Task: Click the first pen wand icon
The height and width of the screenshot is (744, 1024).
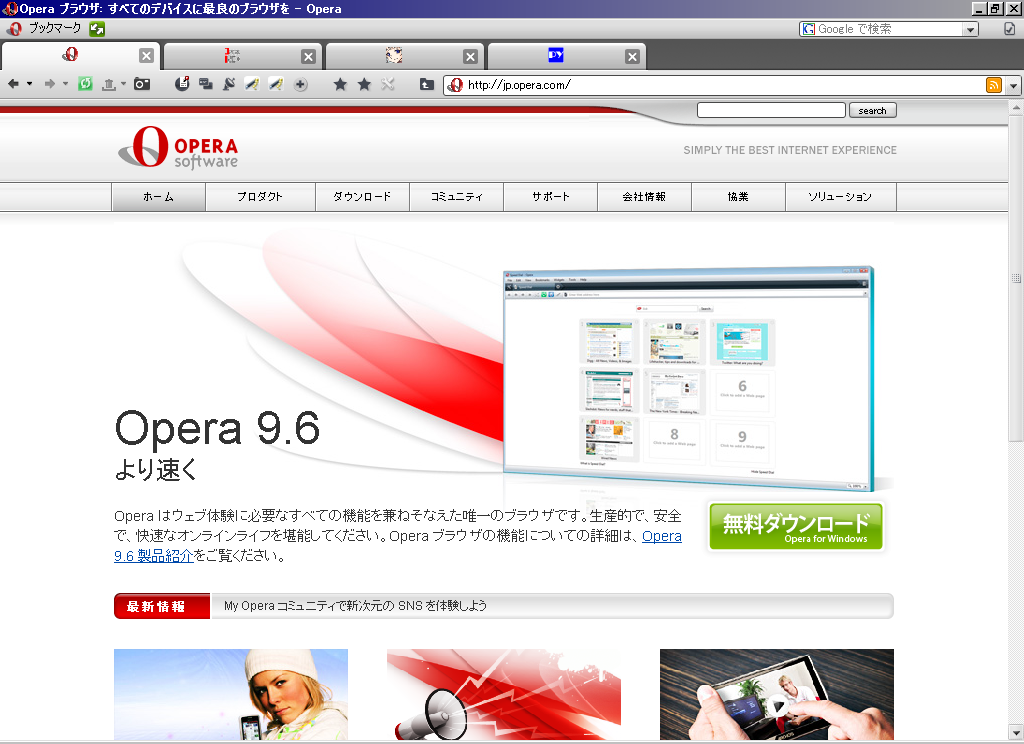Action: [252, 84]
